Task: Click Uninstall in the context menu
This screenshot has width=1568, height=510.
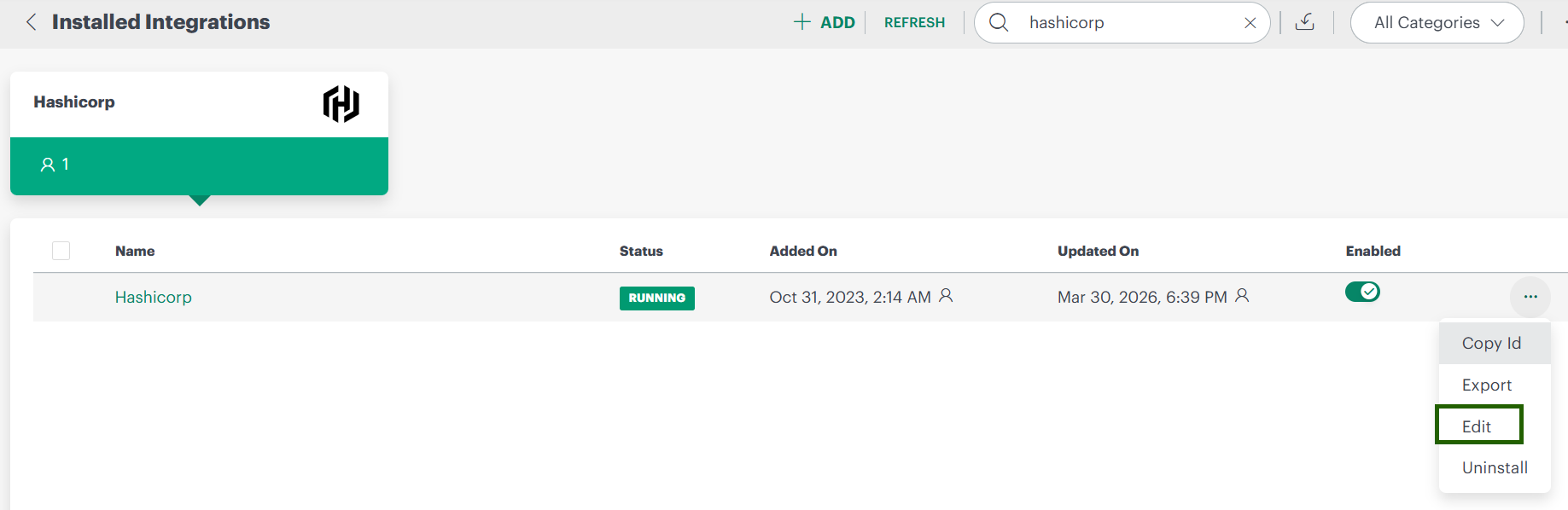Action: (1495, 467)
